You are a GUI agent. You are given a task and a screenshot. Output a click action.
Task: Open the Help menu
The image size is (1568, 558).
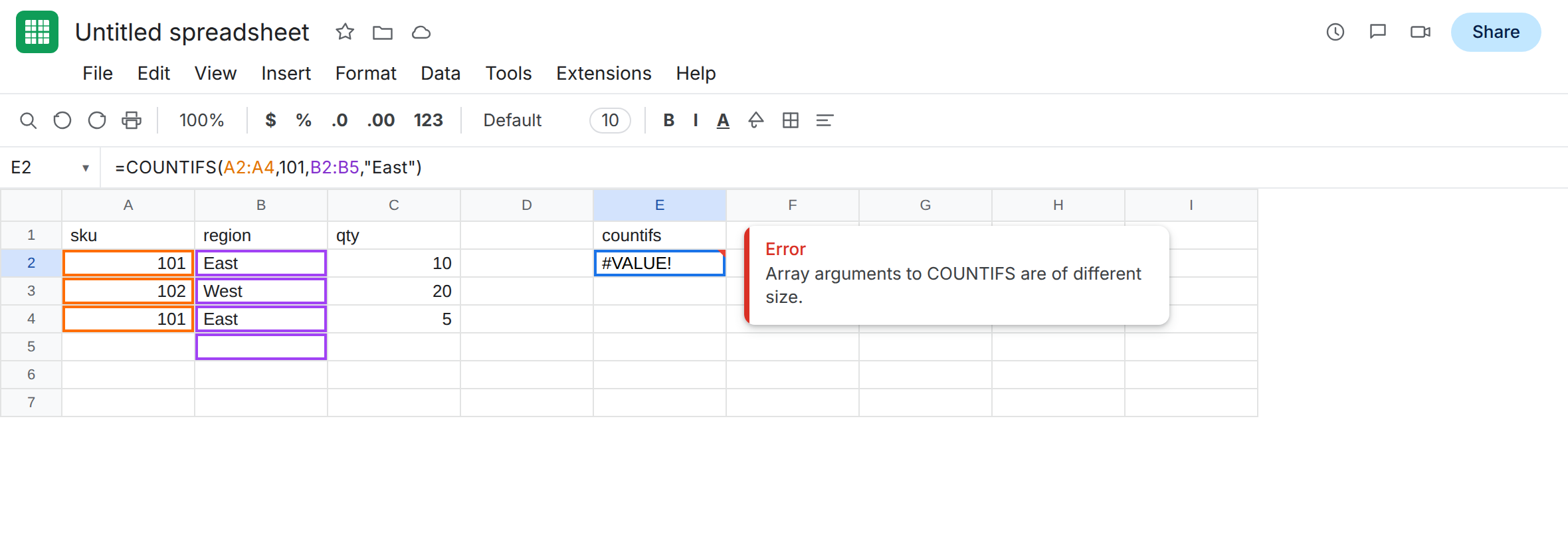696,73
